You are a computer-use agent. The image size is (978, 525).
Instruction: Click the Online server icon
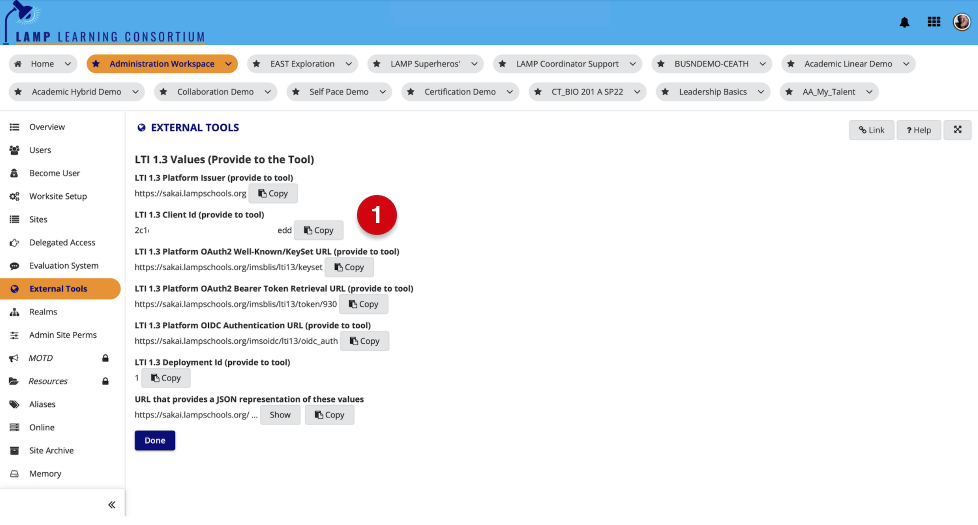[14, 428]
